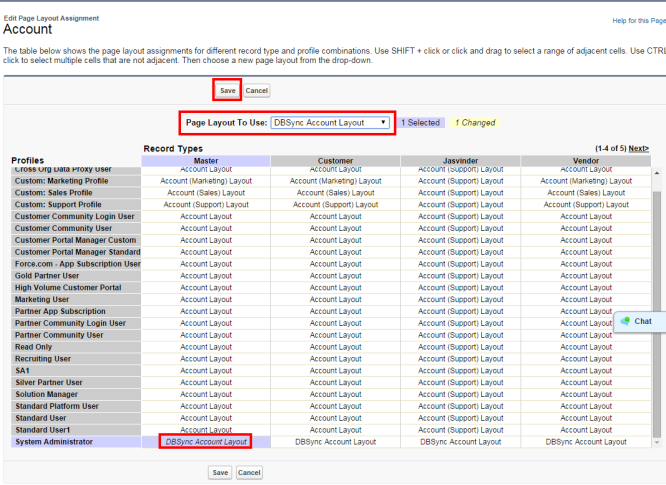This screenshot has width=666, height=485.
Task: Select the Vendor column header
Action: (x=586, y=160)
